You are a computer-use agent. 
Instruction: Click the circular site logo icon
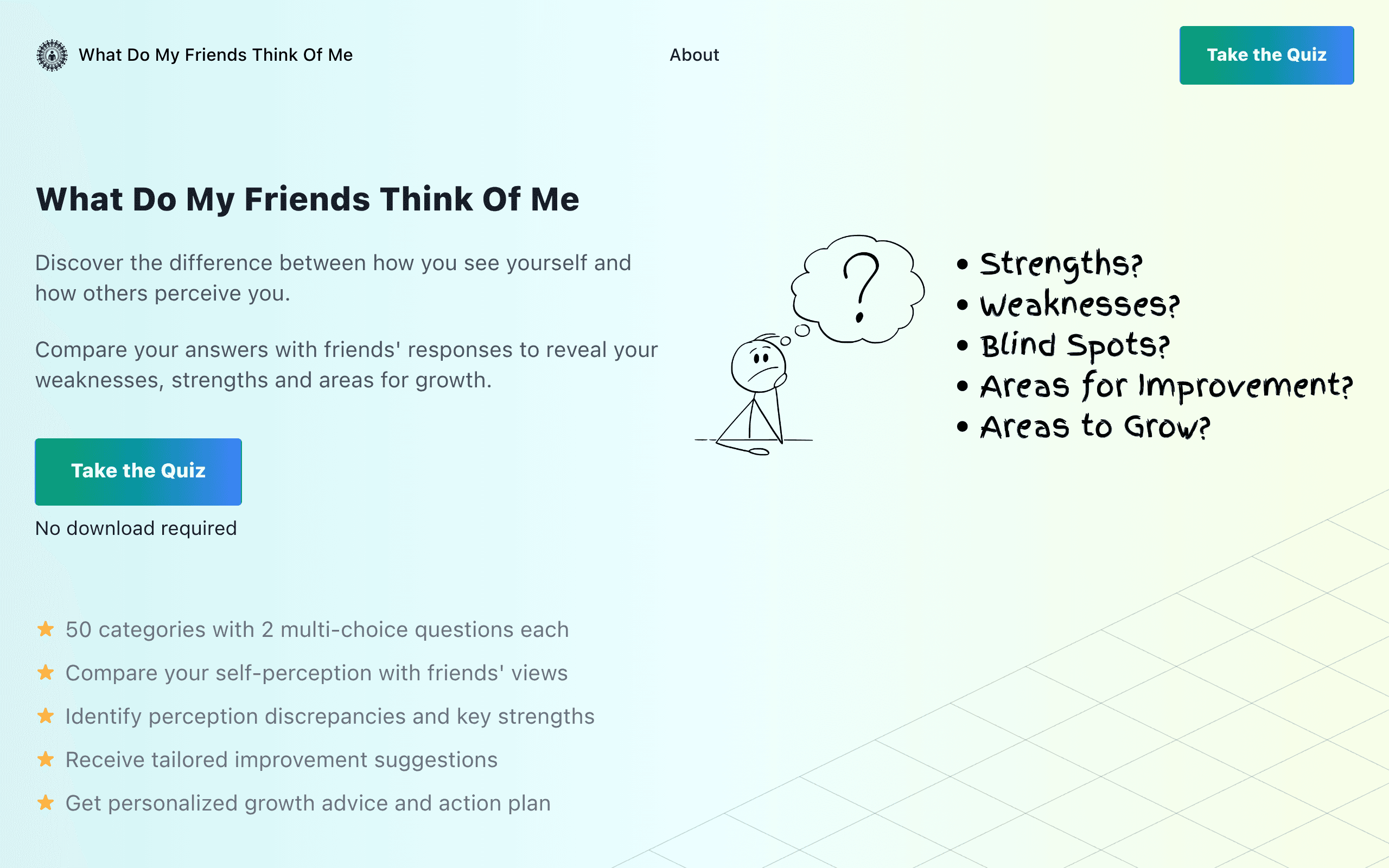pos(52,55)
